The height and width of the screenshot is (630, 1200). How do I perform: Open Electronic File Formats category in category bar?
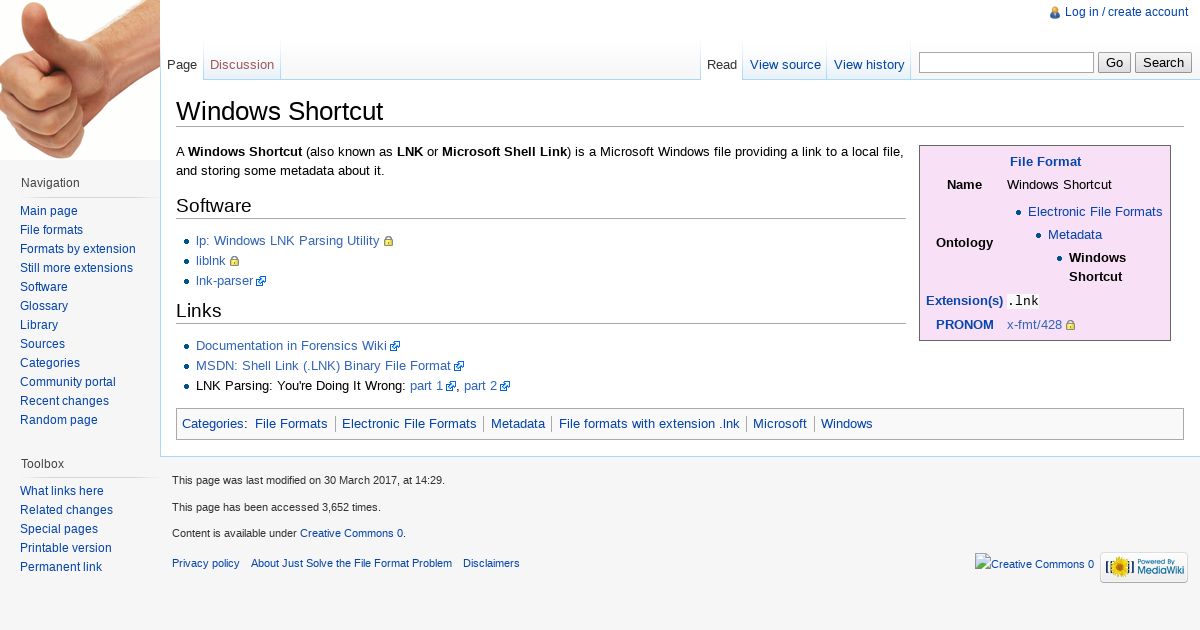409,424
